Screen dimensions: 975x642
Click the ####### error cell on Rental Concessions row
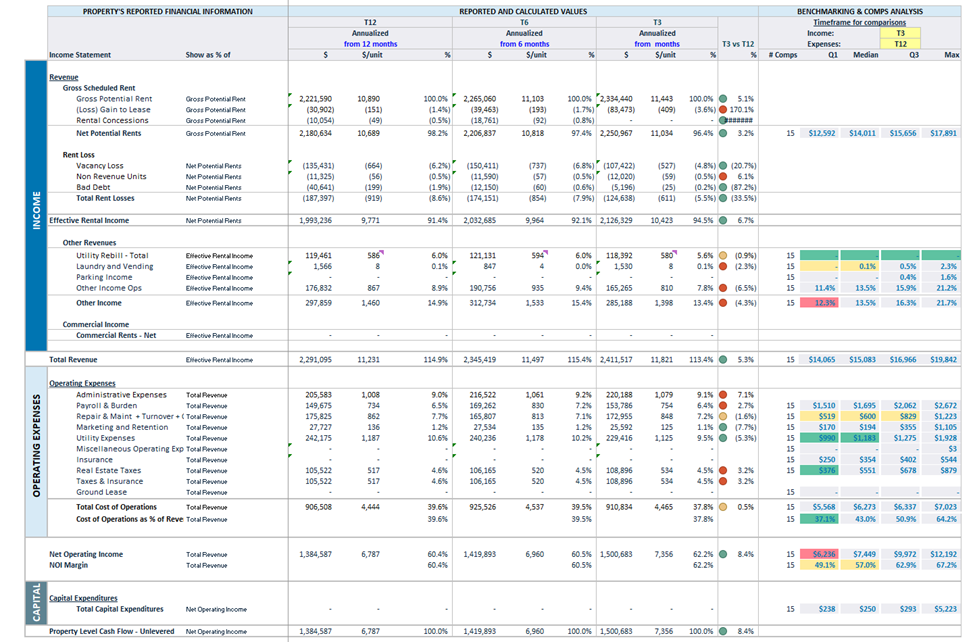coord(738,120)
